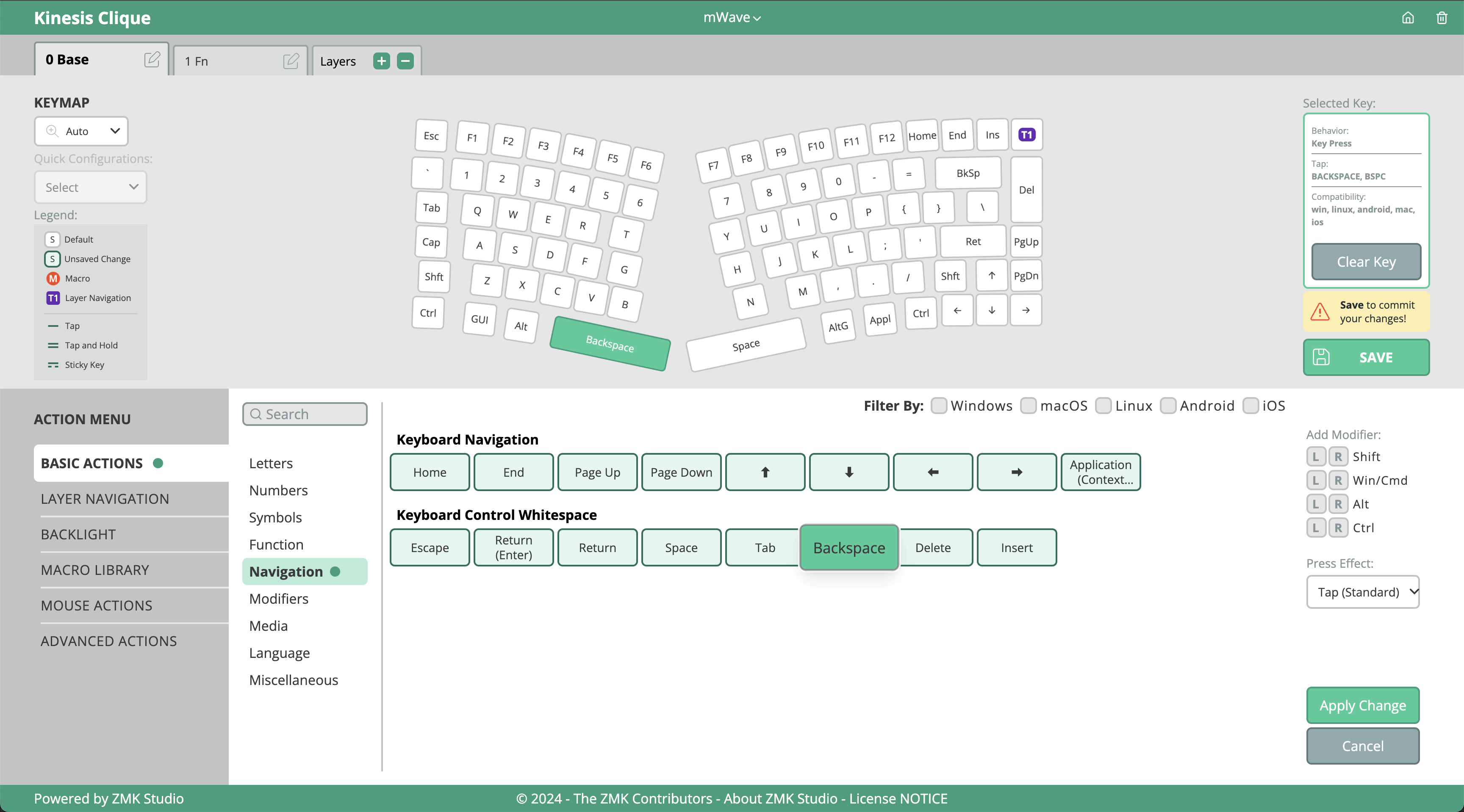
Task: Remove a layer with the minus icon
Action: (x=405, y=61)
